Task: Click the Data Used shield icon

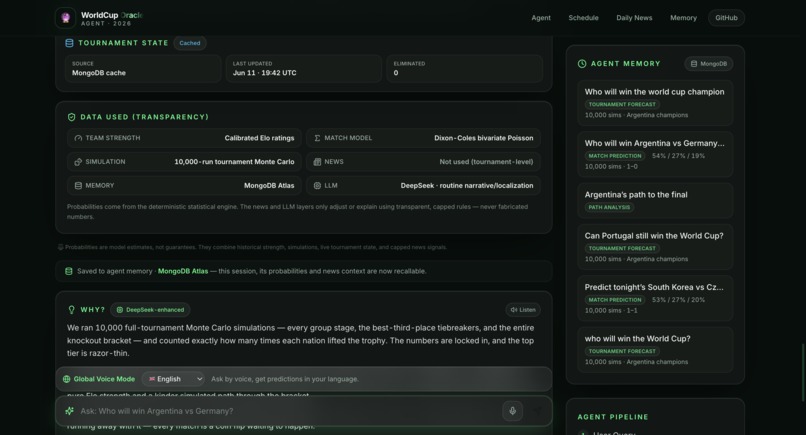Action: pos(71,117)
